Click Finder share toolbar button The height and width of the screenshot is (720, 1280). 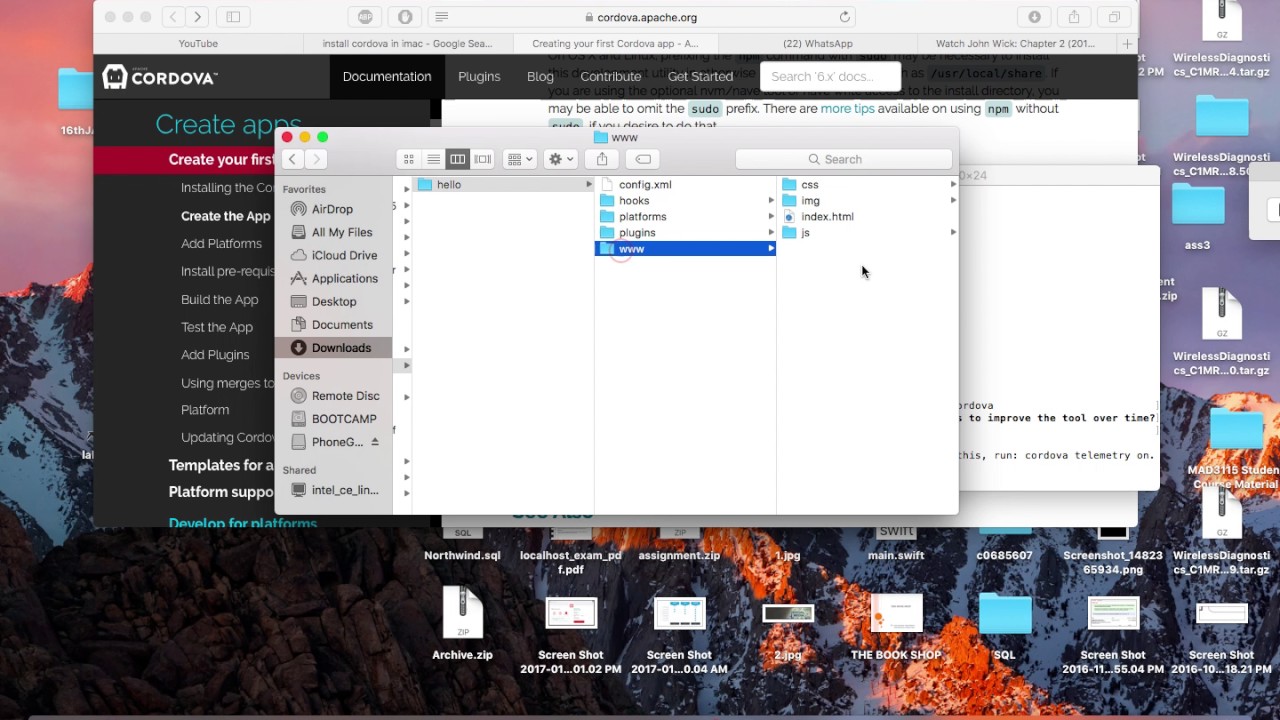click(602, 159)
